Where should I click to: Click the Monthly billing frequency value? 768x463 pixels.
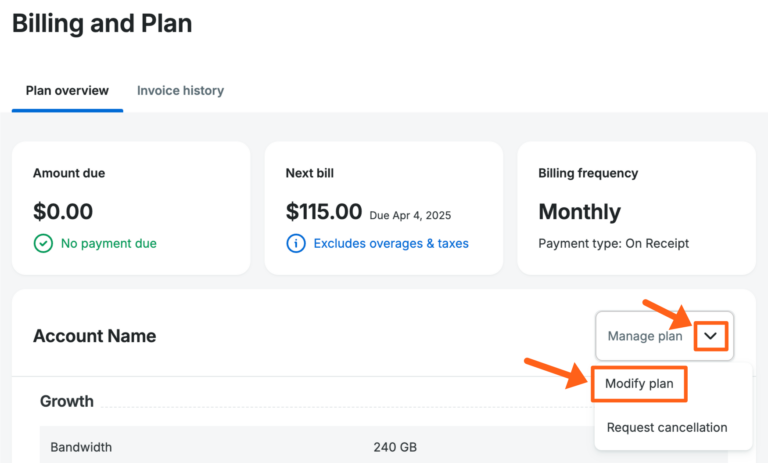tap(580, 212)
